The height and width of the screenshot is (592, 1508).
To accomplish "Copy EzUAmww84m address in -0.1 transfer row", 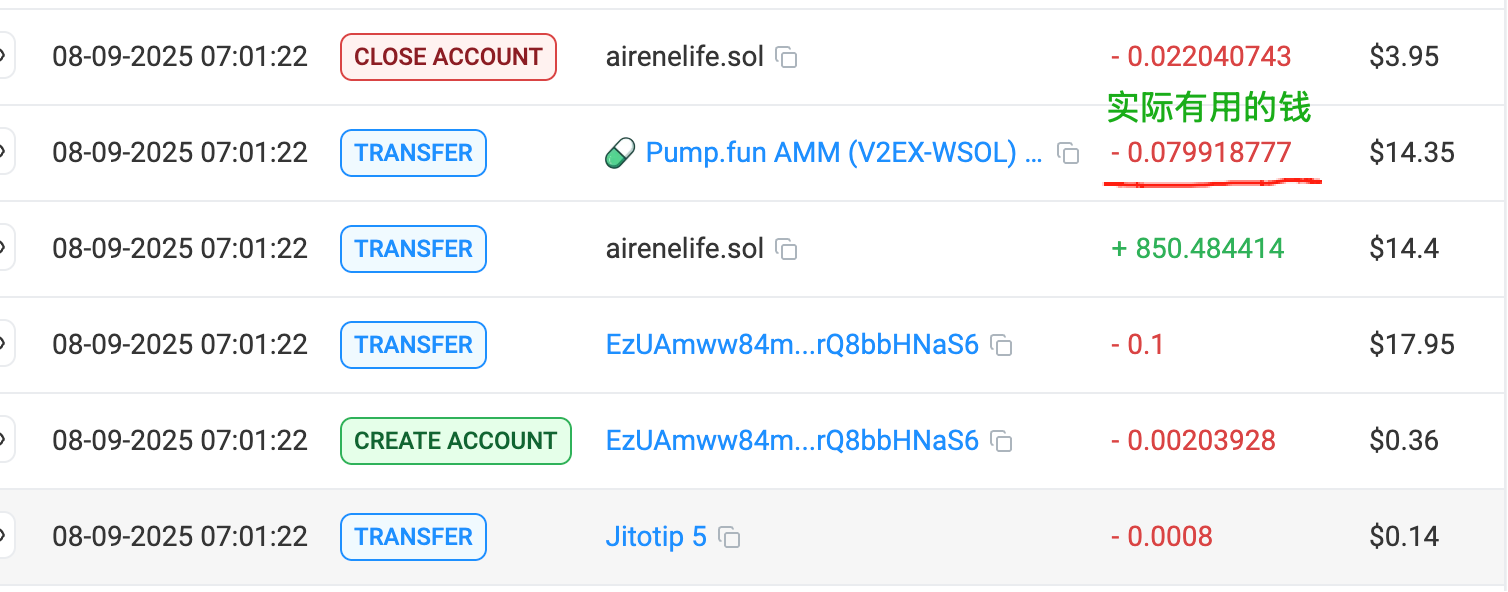I will click(x=1001, y=346).
